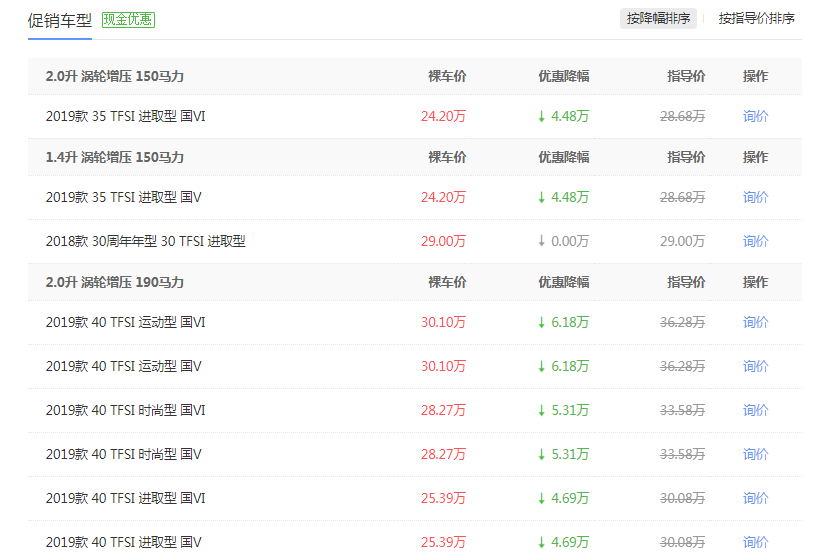Screen dimensions: 817x553
Task: Click price 28.27万 in 时尚型 国VI row
Action: coord(443,411)
